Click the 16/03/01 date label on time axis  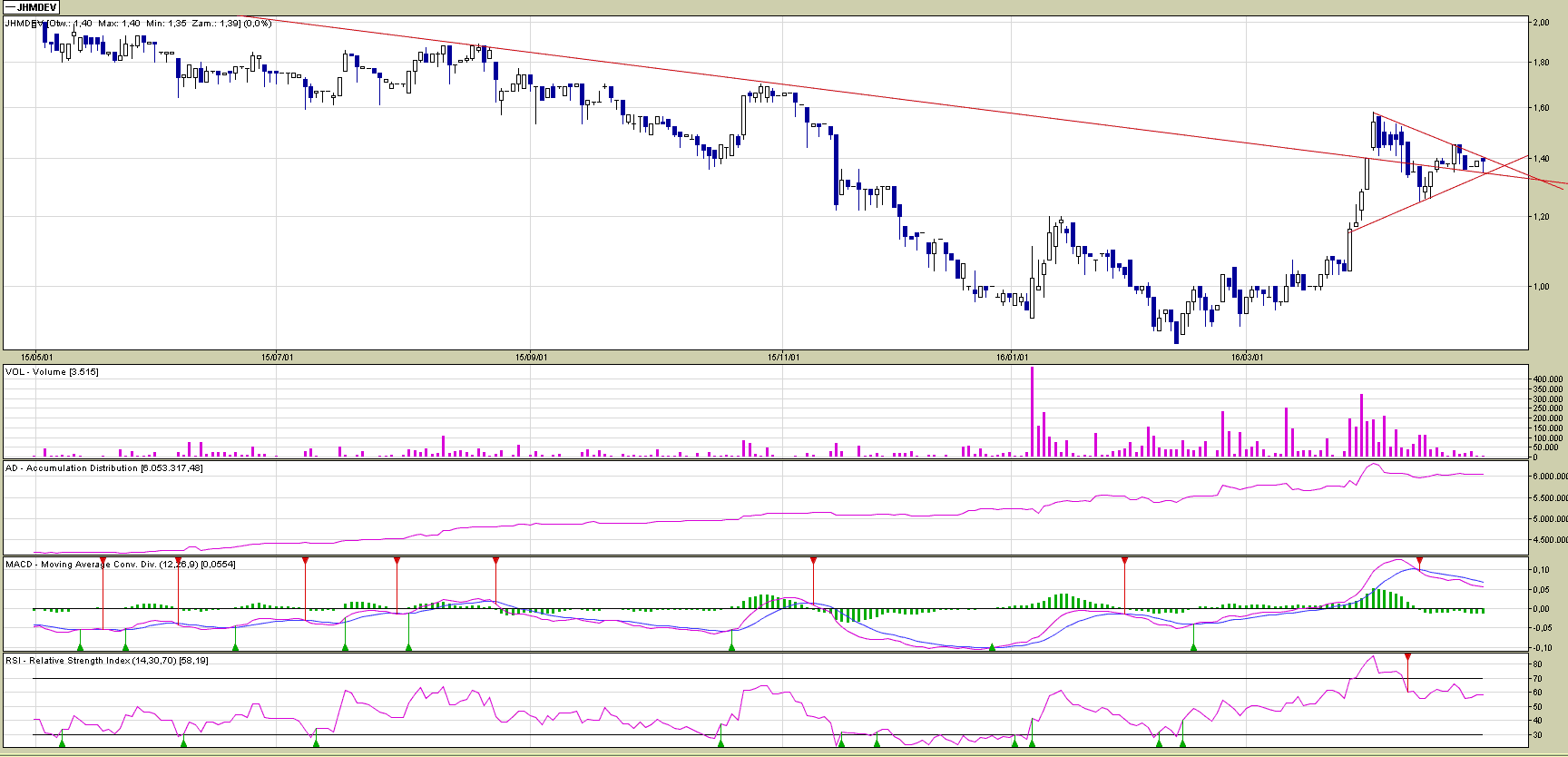(1247, 358)
